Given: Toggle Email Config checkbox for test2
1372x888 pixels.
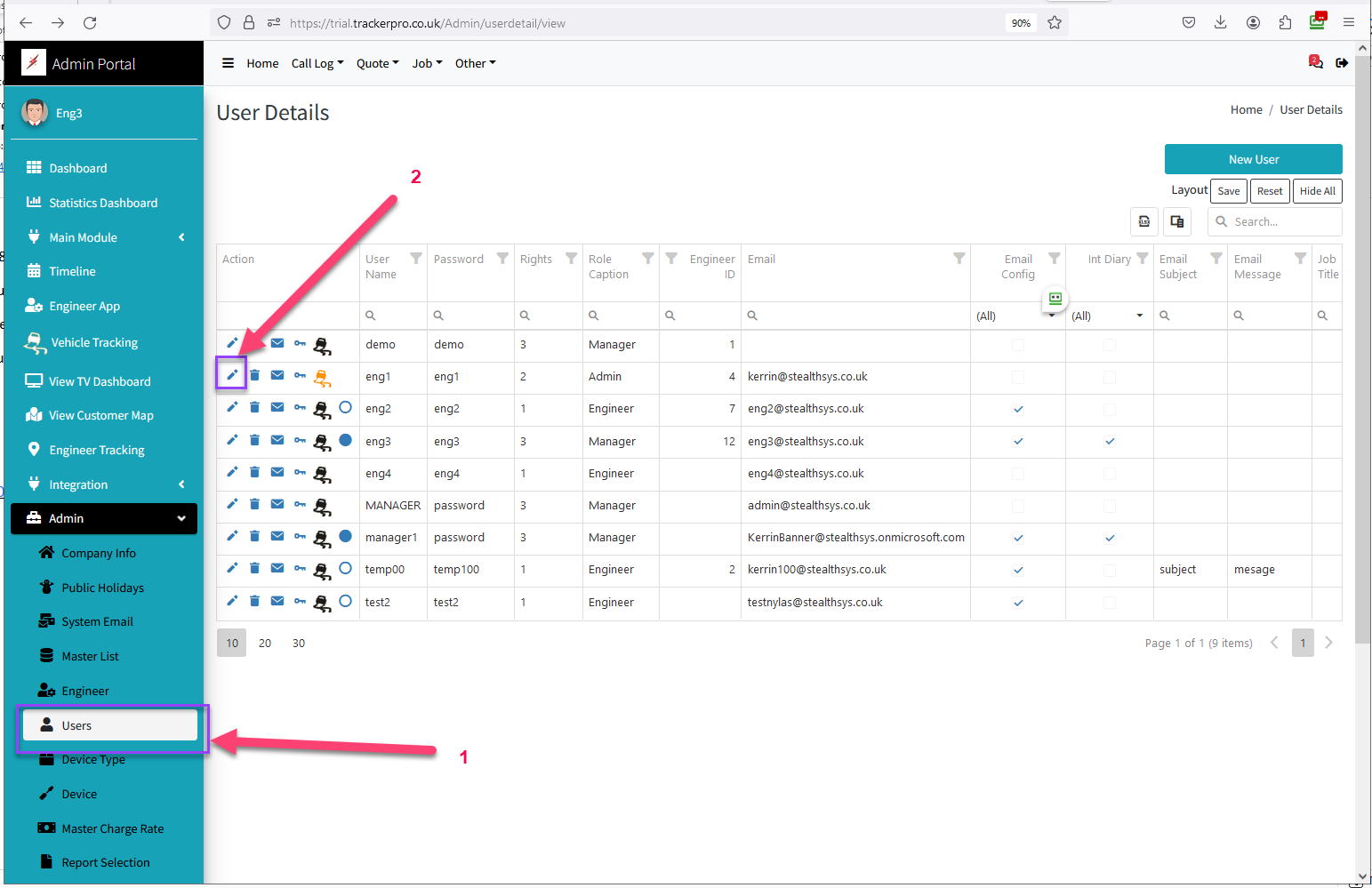Looking at the screenshot, I should [1018, 603].
